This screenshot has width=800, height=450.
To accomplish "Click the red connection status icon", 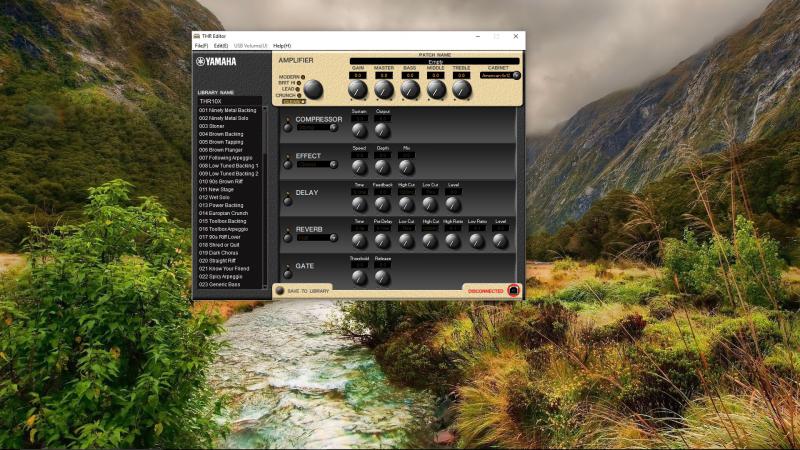I will (x=513, y=290).
